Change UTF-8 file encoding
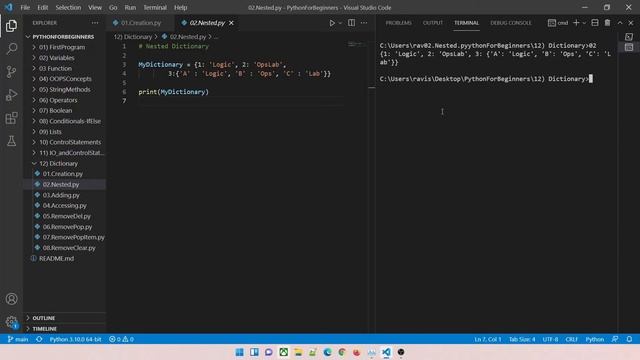Screen dimensions: 640x360 [x=550, y=339]
